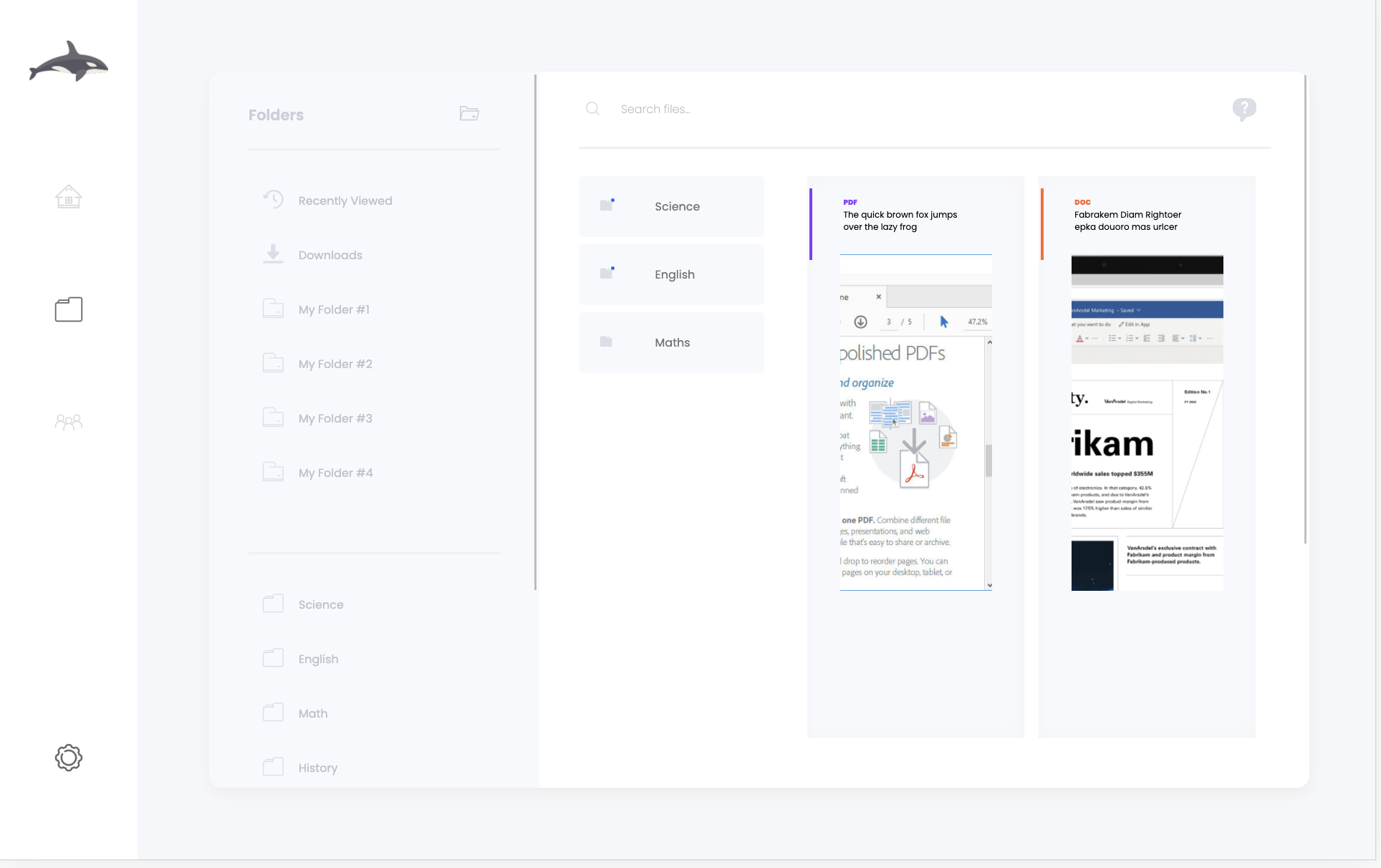Screen dimensions: 1381x868
Task: Open settings gear icon
Action: click(x=69, y=757)
